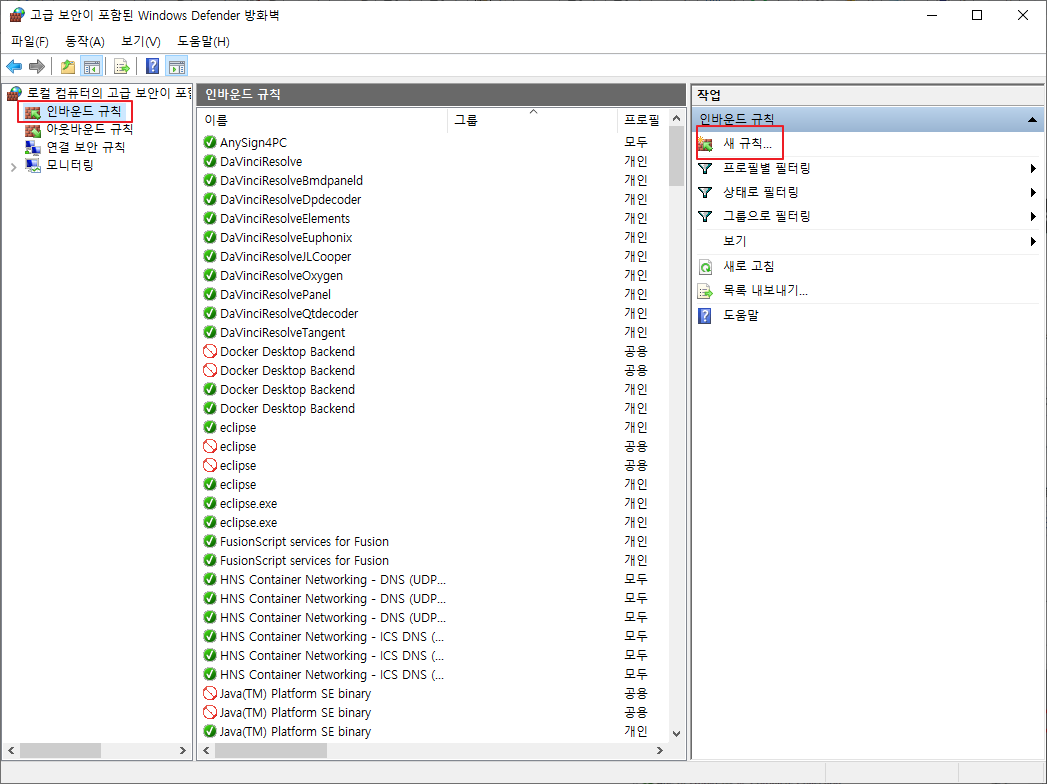Open the 보기(V) menu
This screenshot has height=784, width=1047.
click(140, 41)
